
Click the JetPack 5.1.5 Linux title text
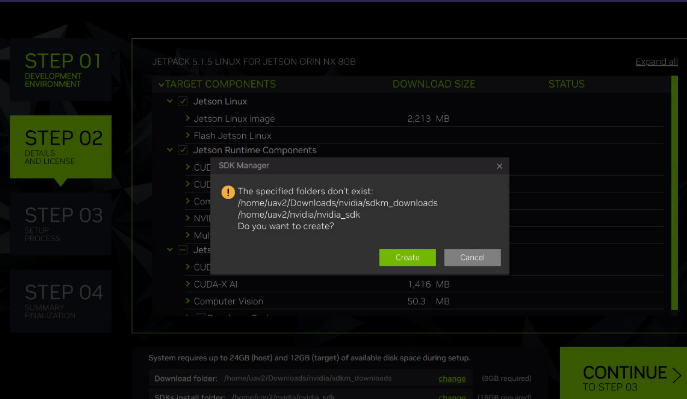[x=254, y=62]
